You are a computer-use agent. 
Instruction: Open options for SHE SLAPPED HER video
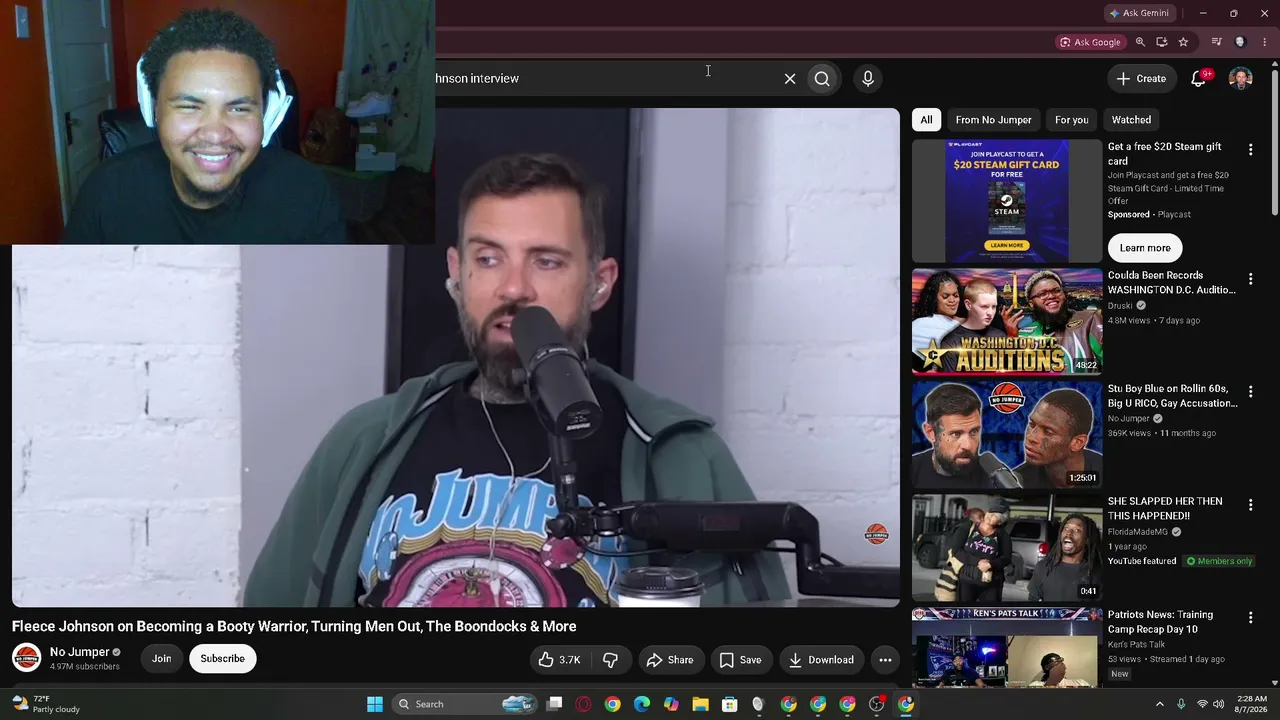[x=1250, y=505]
